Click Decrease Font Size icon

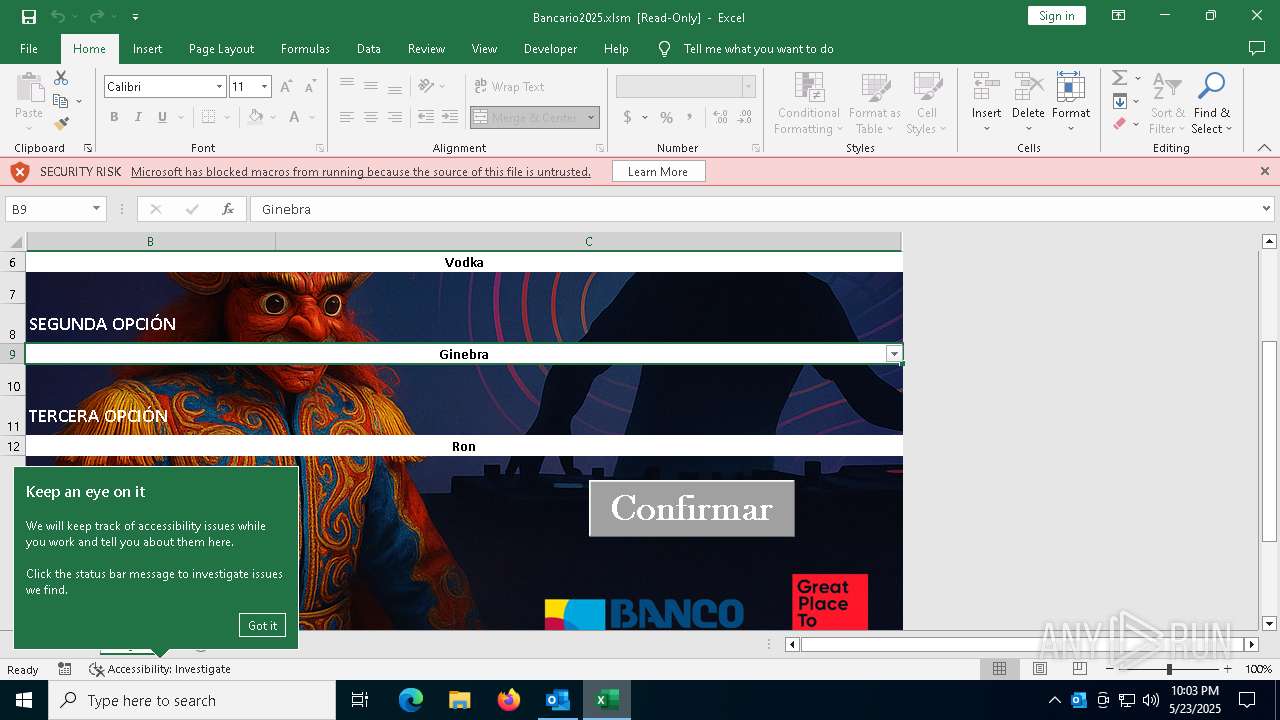(x=310, y=87)
